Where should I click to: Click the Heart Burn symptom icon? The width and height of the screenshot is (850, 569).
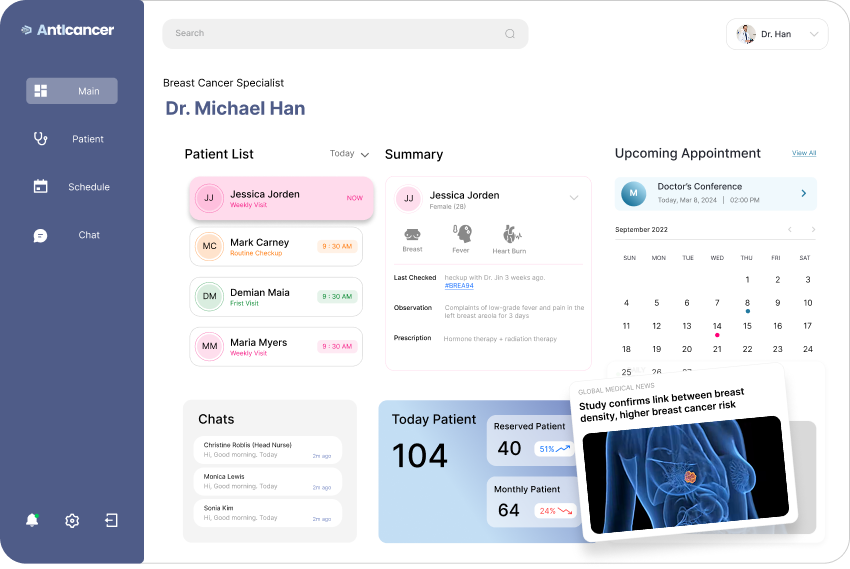pos(511,234)
